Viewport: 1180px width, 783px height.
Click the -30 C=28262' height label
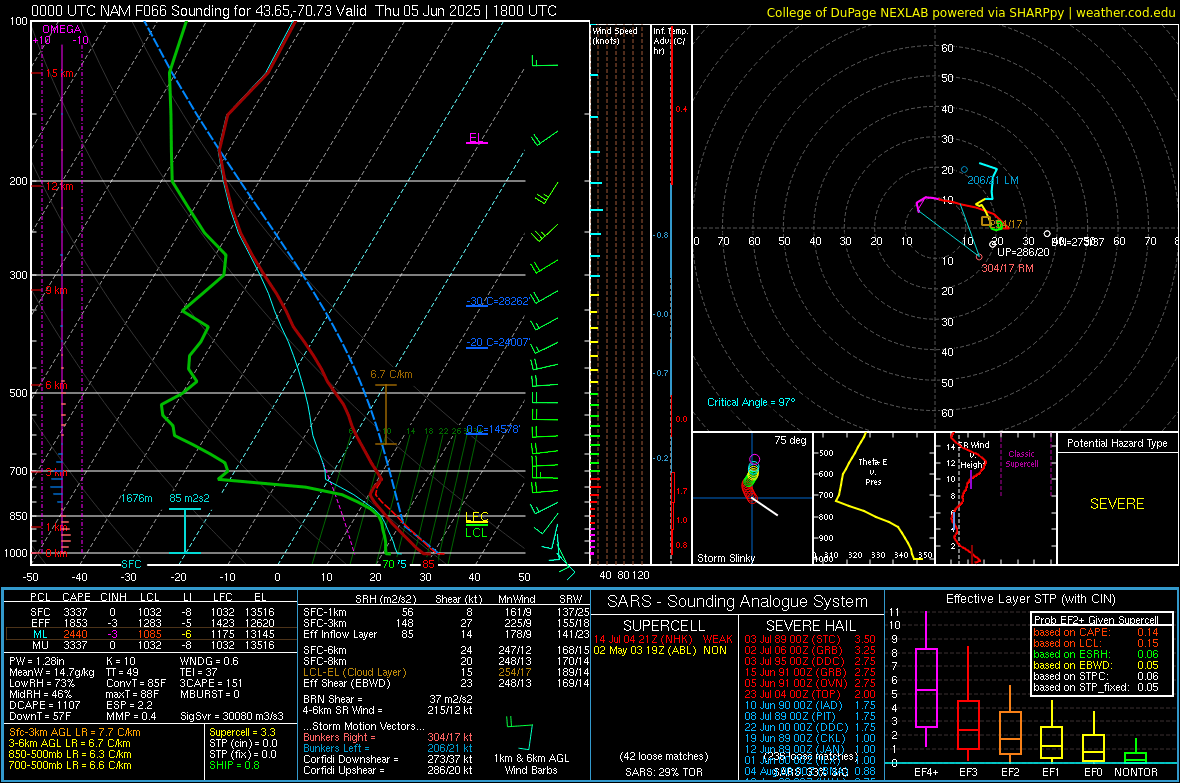tap(498, 301)
